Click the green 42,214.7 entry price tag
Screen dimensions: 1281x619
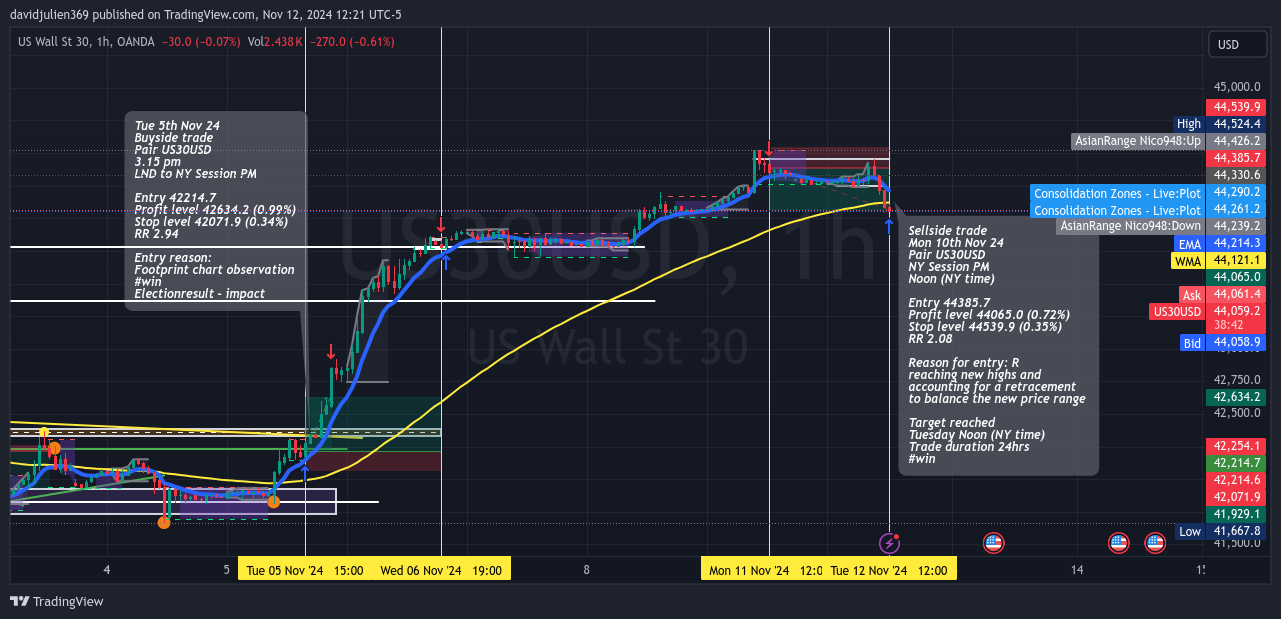(x=1238, y=463)
